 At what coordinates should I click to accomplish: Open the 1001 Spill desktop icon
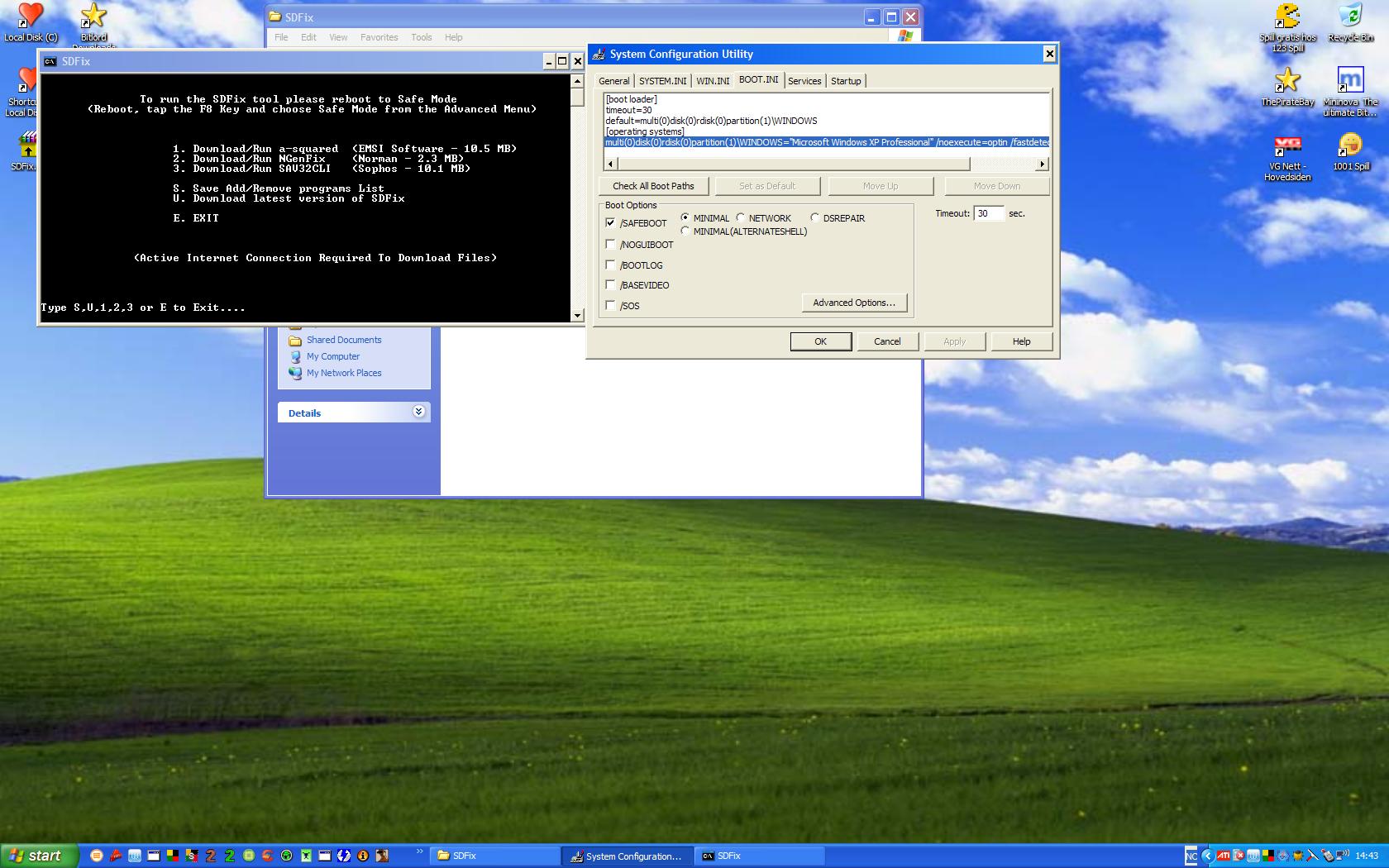1350,152
